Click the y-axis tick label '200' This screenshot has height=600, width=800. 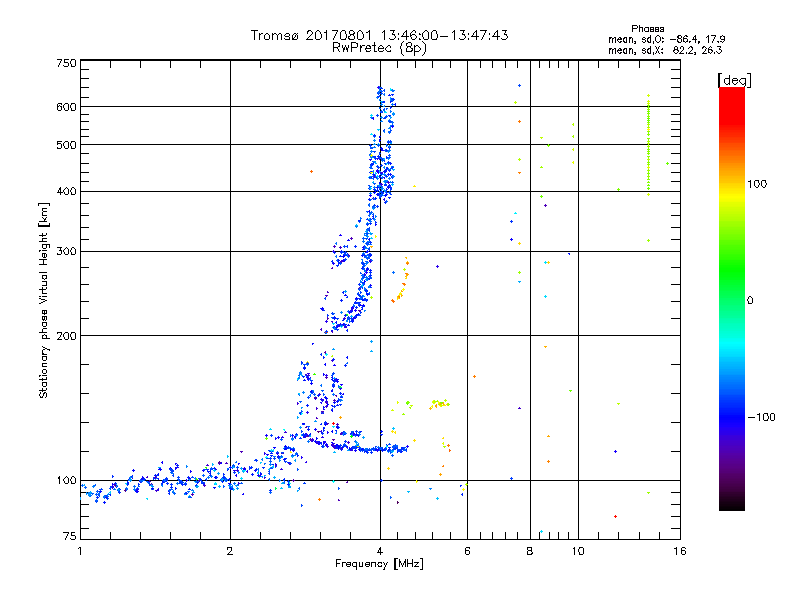click(67, 336)
